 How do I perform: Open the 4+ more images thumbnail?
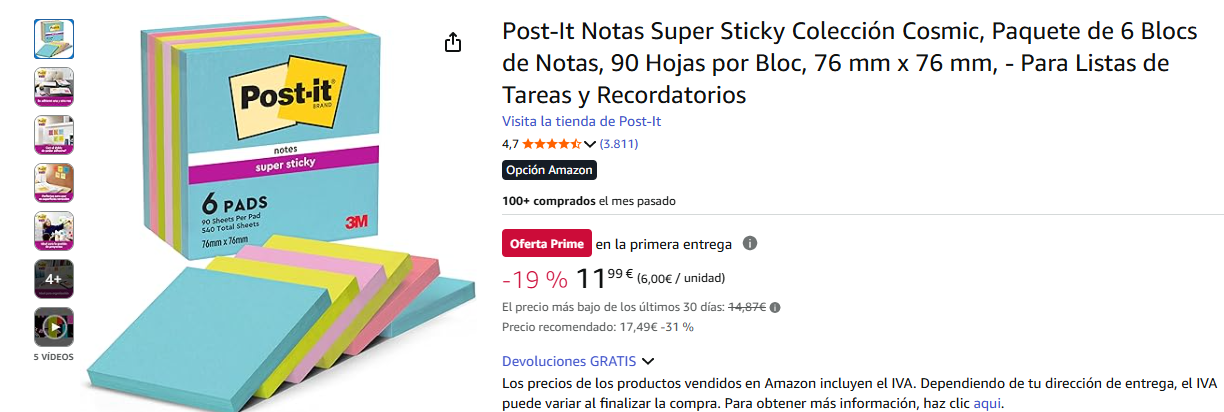[54, 279]
